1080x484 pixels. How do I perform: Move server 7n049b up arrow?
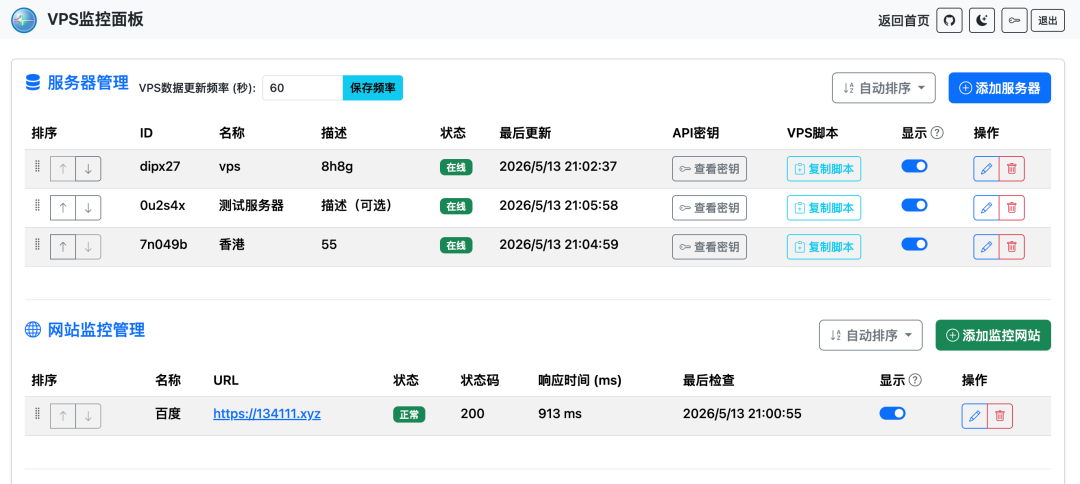tap(63, 246)
